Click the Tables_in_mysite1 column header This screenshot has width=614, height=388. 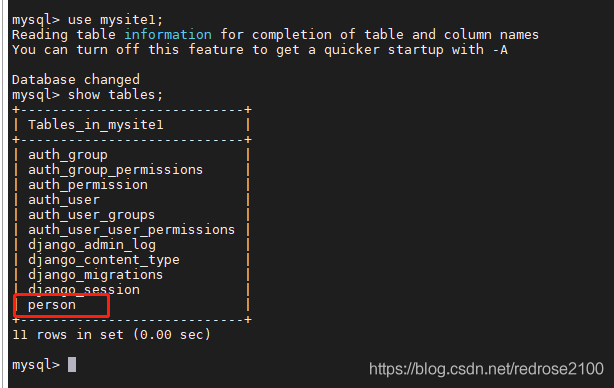point(96,125)
